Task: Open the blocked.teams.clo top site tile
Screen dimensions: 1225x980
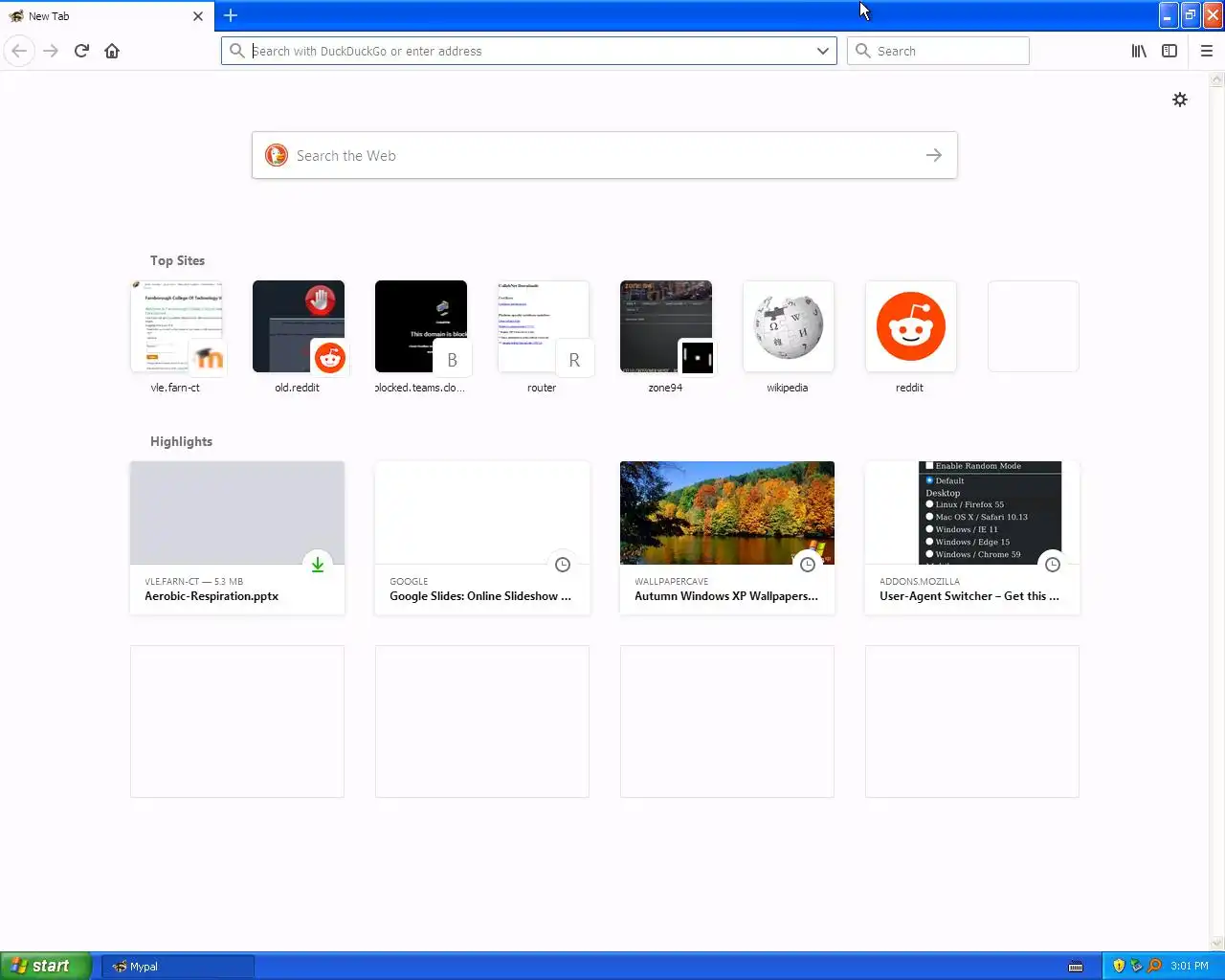Action: coord(421,337)
